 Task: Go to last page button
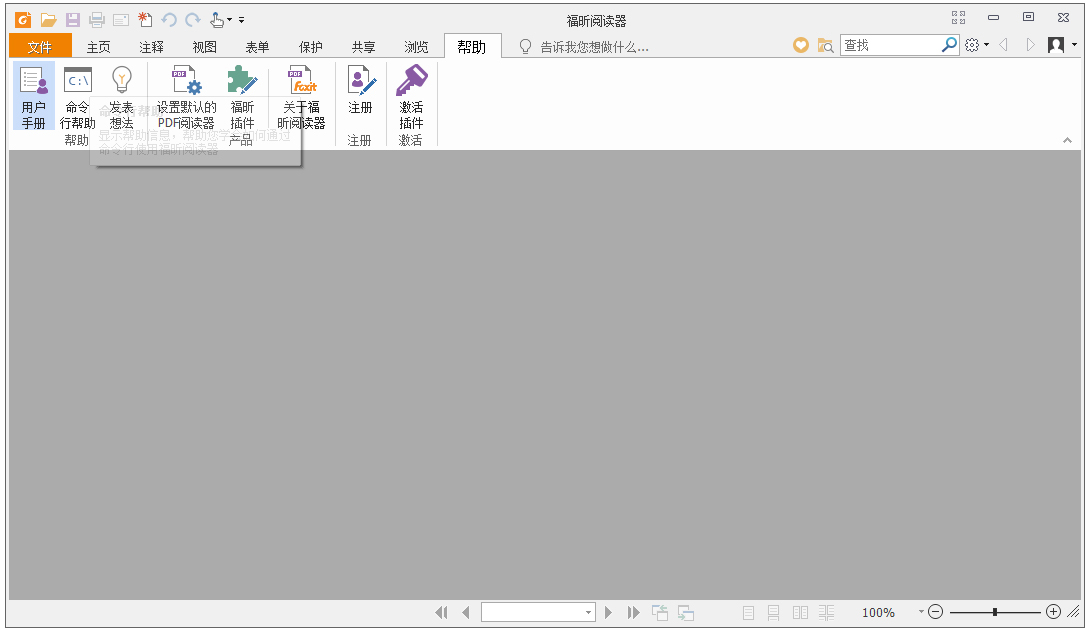[x=633, y=612]
